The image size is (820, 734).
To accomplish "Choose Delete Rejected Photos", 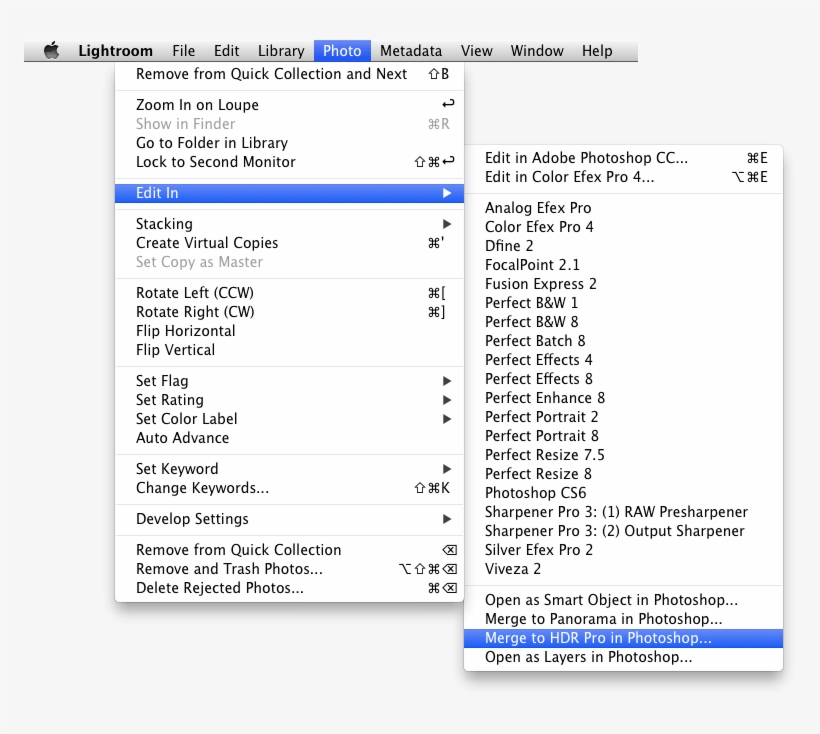I will pyautogui.click(x=289, y=588).
